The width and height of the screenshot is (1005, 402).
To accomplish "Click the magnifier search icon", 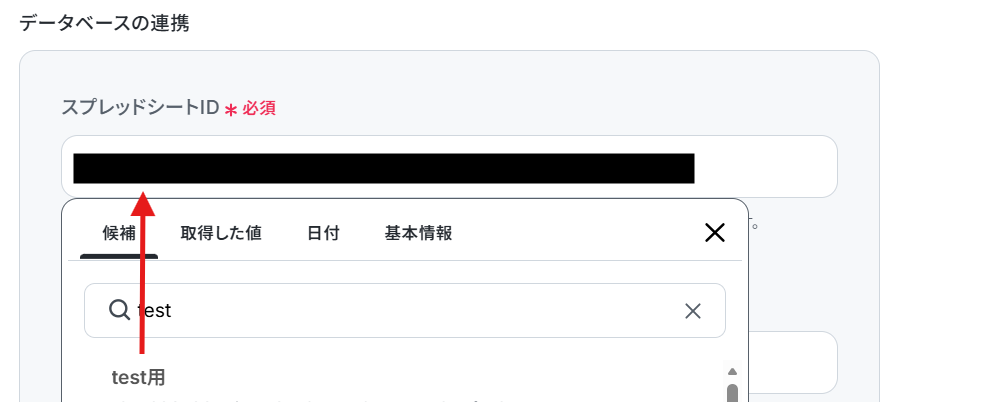I will (x=119, y=310).
